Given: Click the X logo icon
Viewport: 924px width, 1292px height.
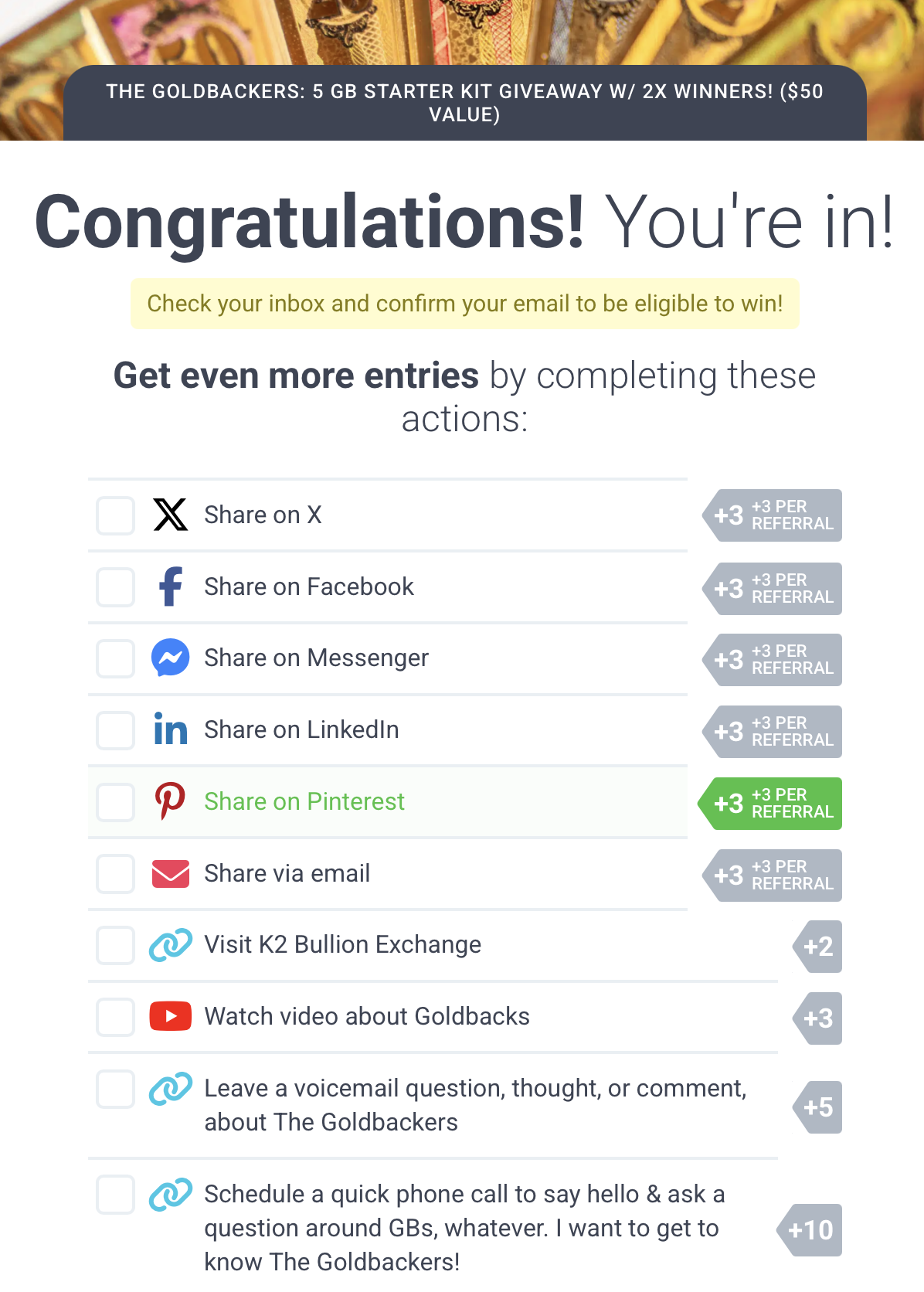Looking at the screenshot, I should point(170,515).
